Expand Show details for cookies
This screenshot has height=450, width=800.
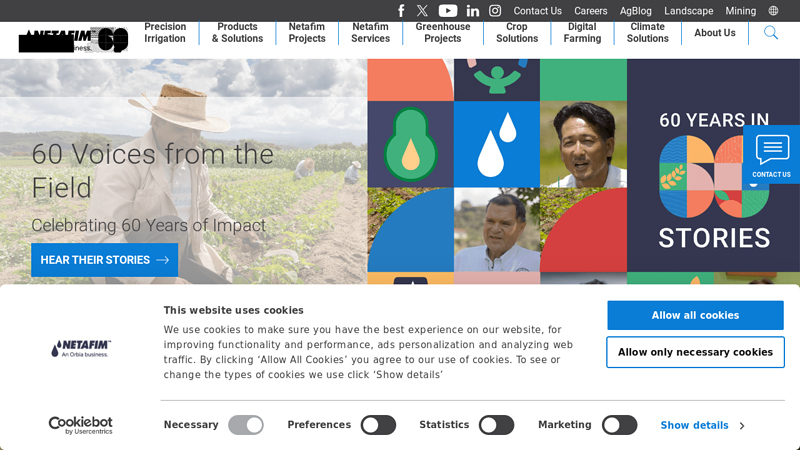point(702,426)
